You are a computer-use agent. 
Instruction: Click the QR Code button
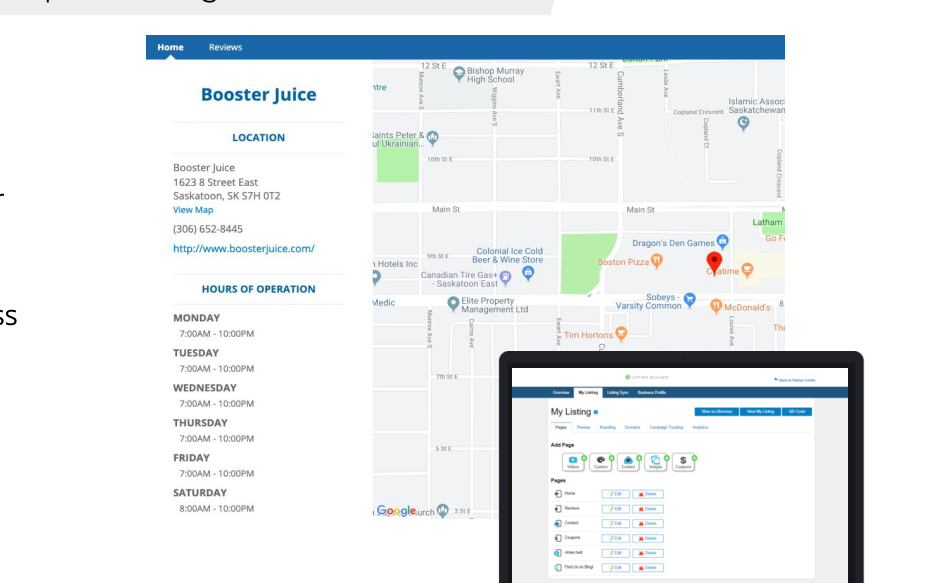pyautogui.click(x=797, y=412)
